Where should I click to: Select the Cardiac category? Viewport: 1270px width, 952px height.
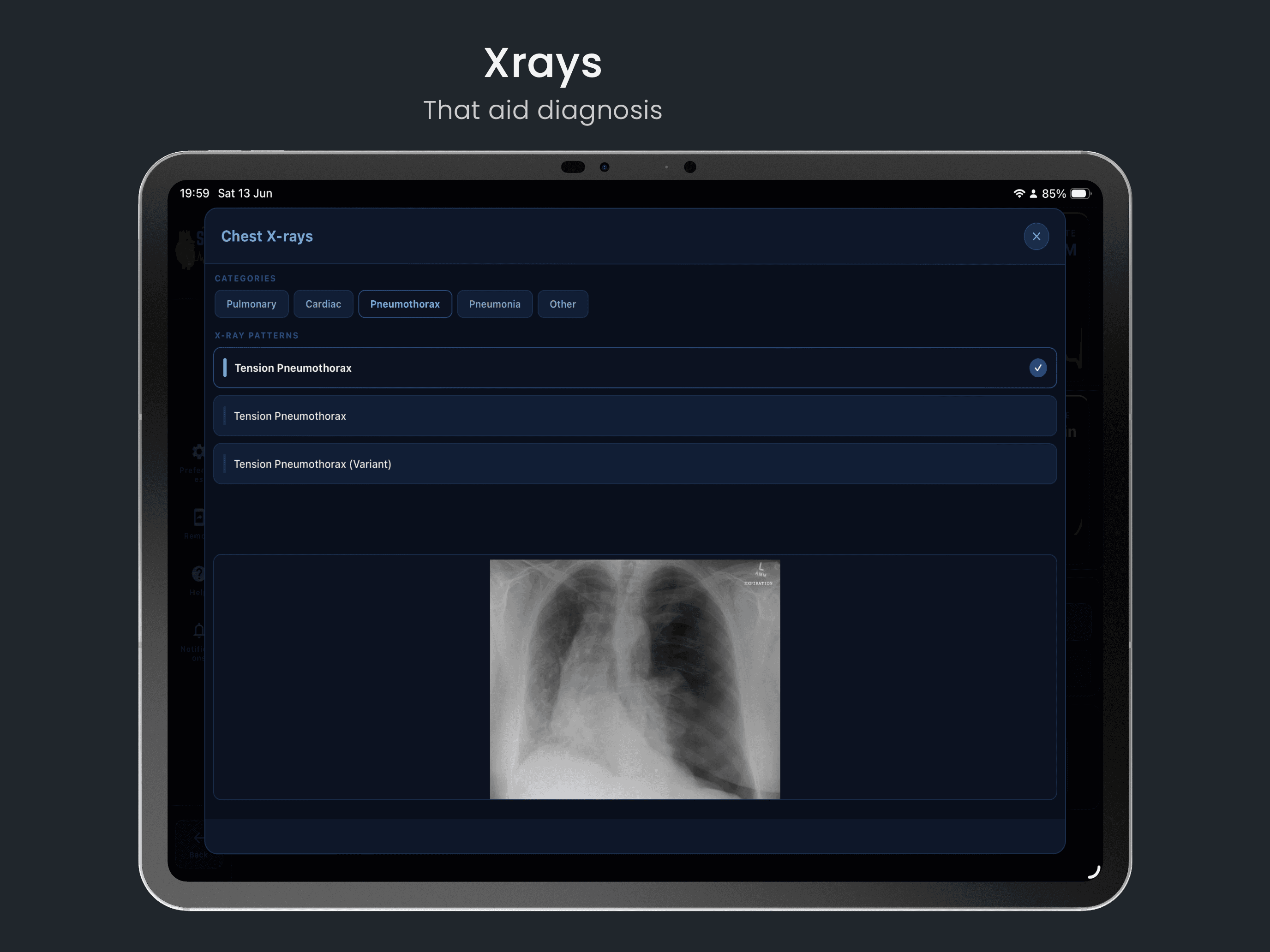pyautogui.click(x=323, y=304)
